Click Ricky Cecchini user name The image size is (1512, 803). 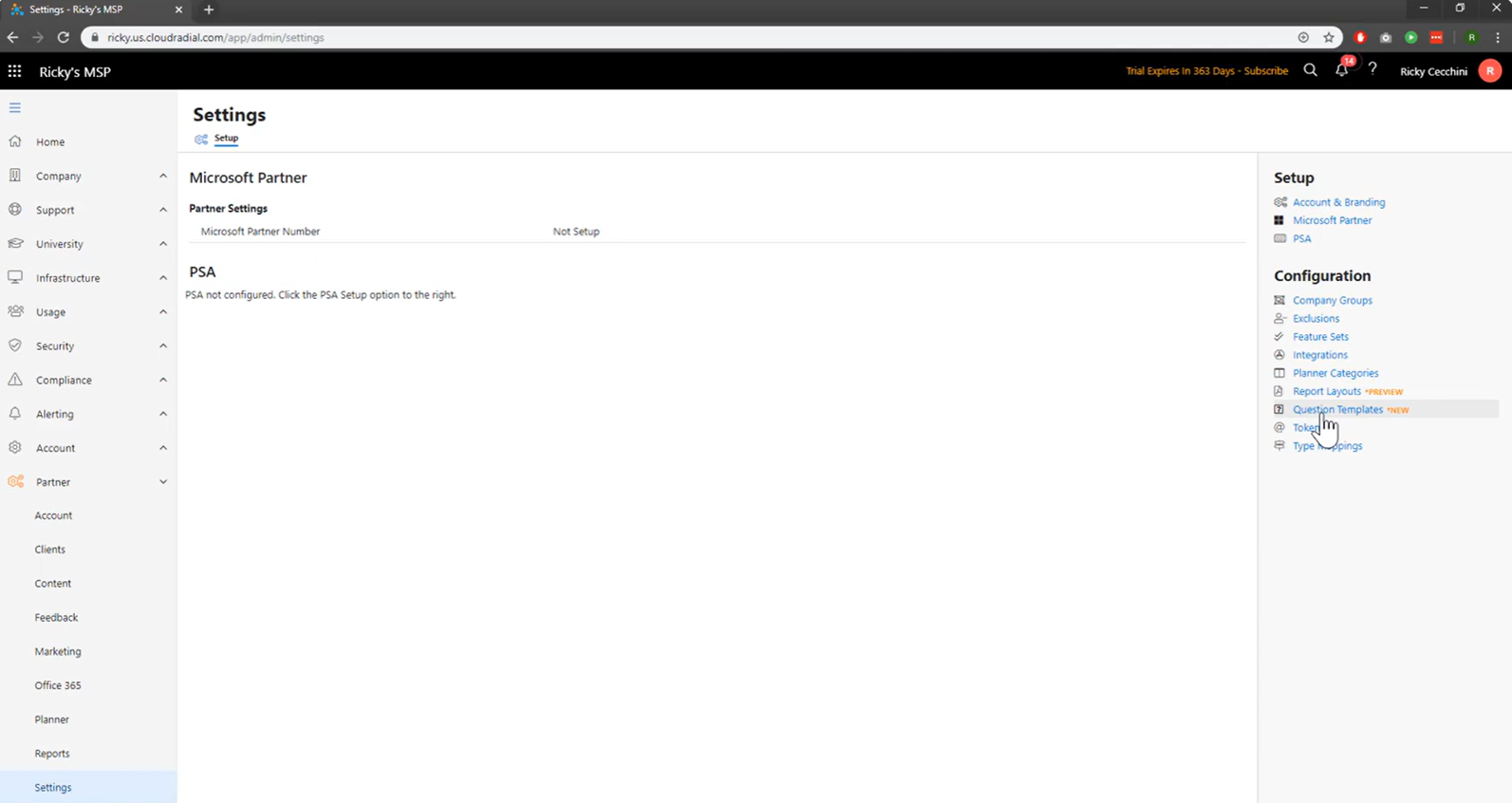point(1433,71)
